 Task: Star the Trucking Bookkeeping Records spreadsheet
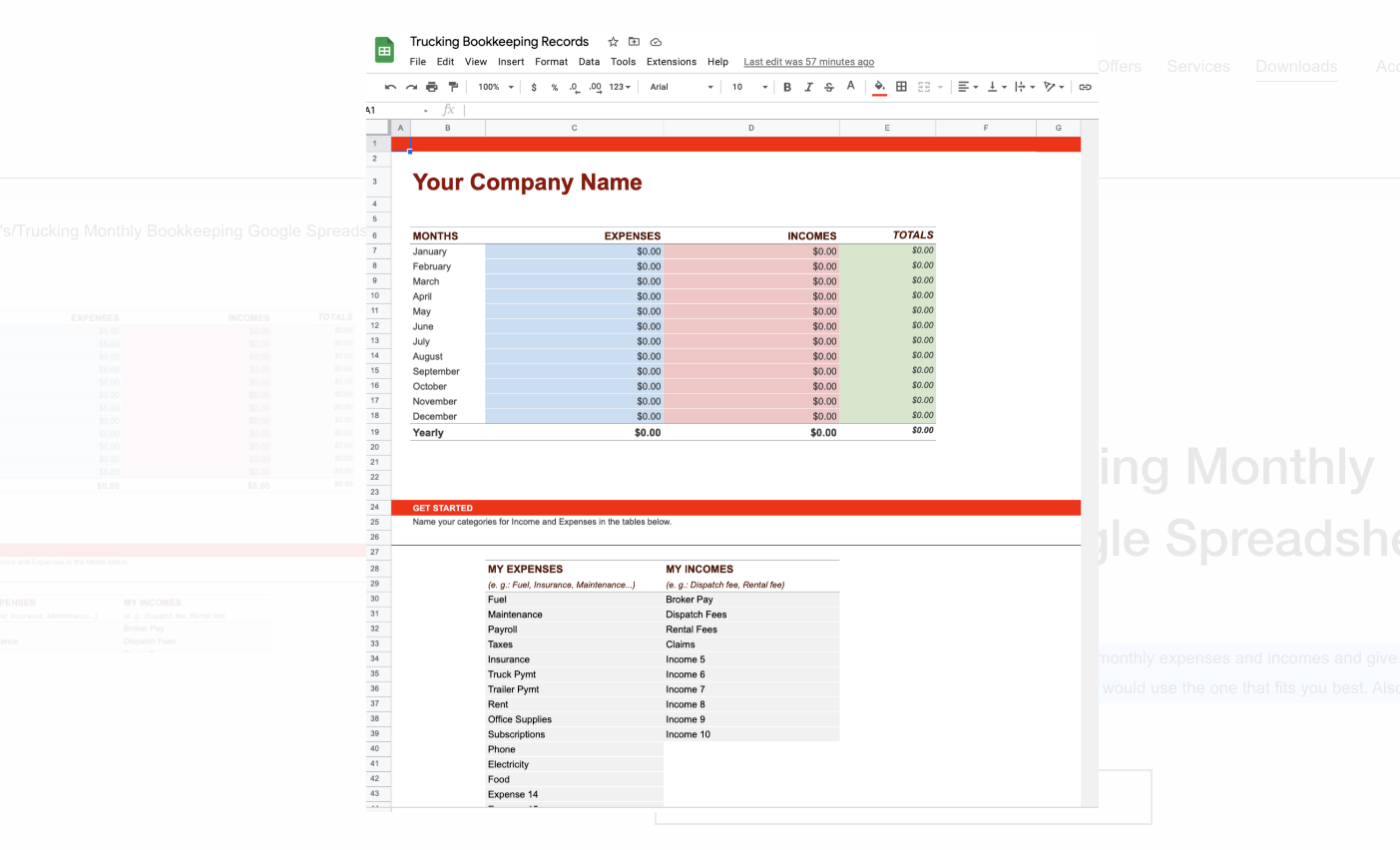(x=612, y=42)
